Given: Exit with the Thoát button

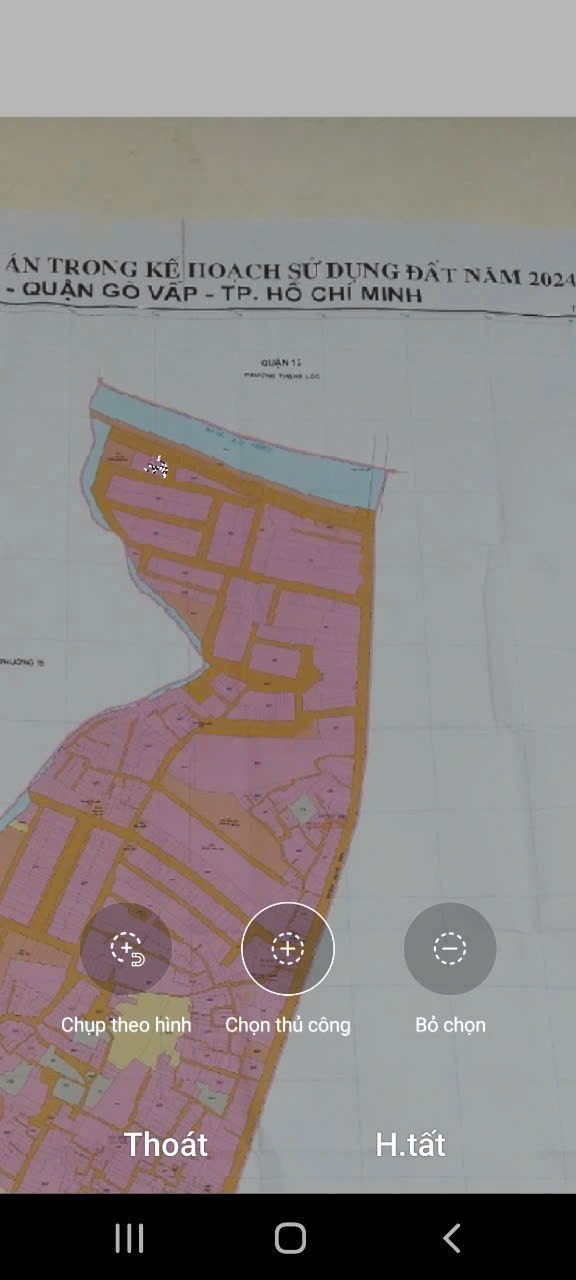Looking at the screenshot, I should [166, 1144].
